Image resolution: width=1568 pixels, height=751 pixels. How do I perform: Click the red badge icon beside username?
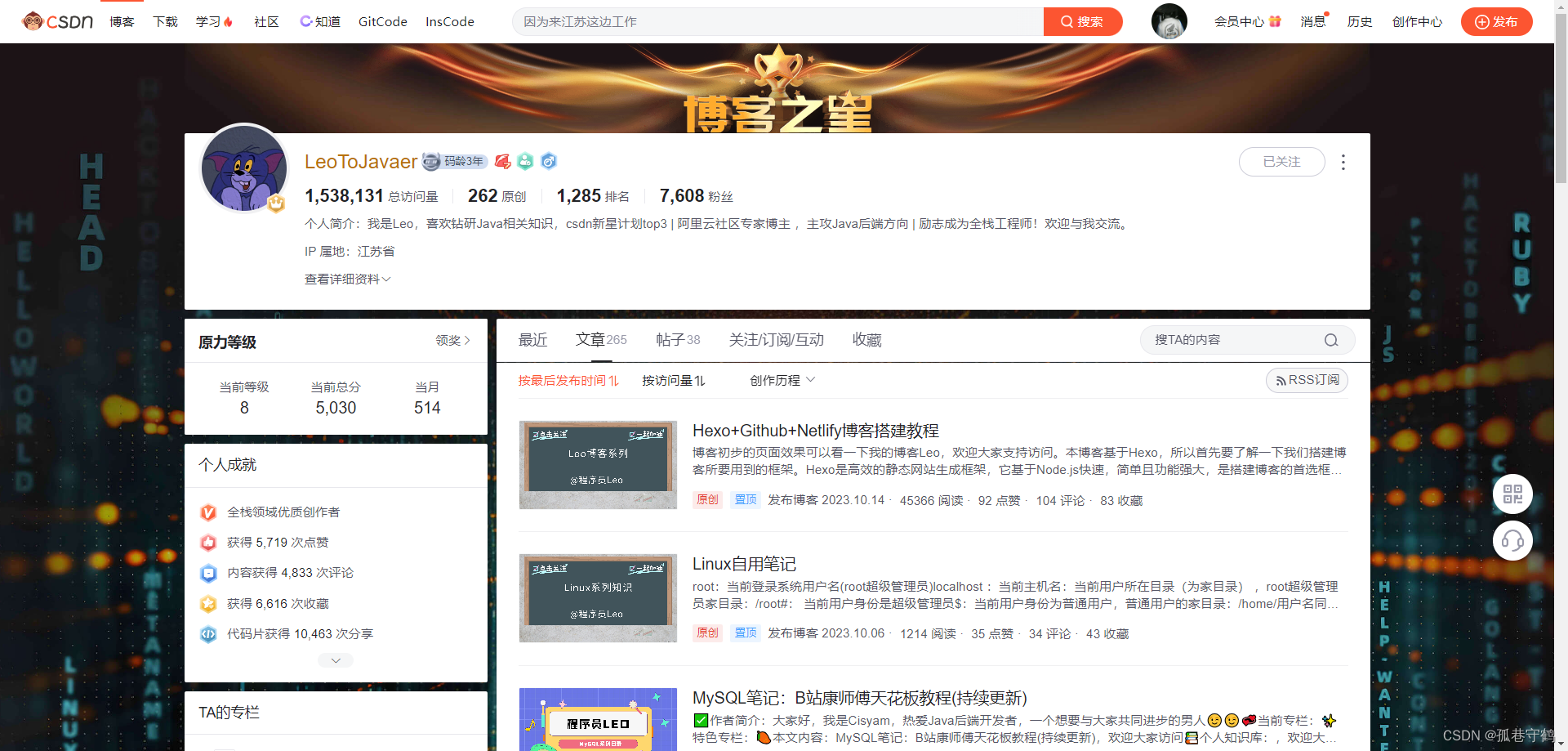(x=503, y=162)
